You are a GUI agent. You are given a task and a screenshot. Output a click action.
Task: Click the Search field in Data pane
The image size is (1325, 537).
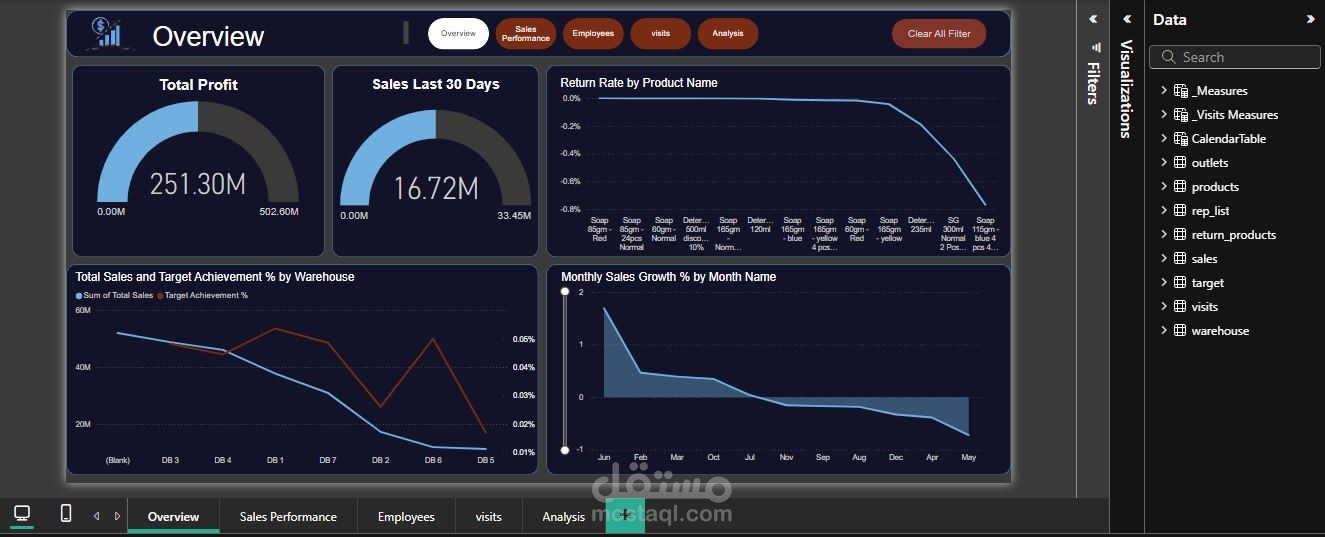coord(1234,57)
